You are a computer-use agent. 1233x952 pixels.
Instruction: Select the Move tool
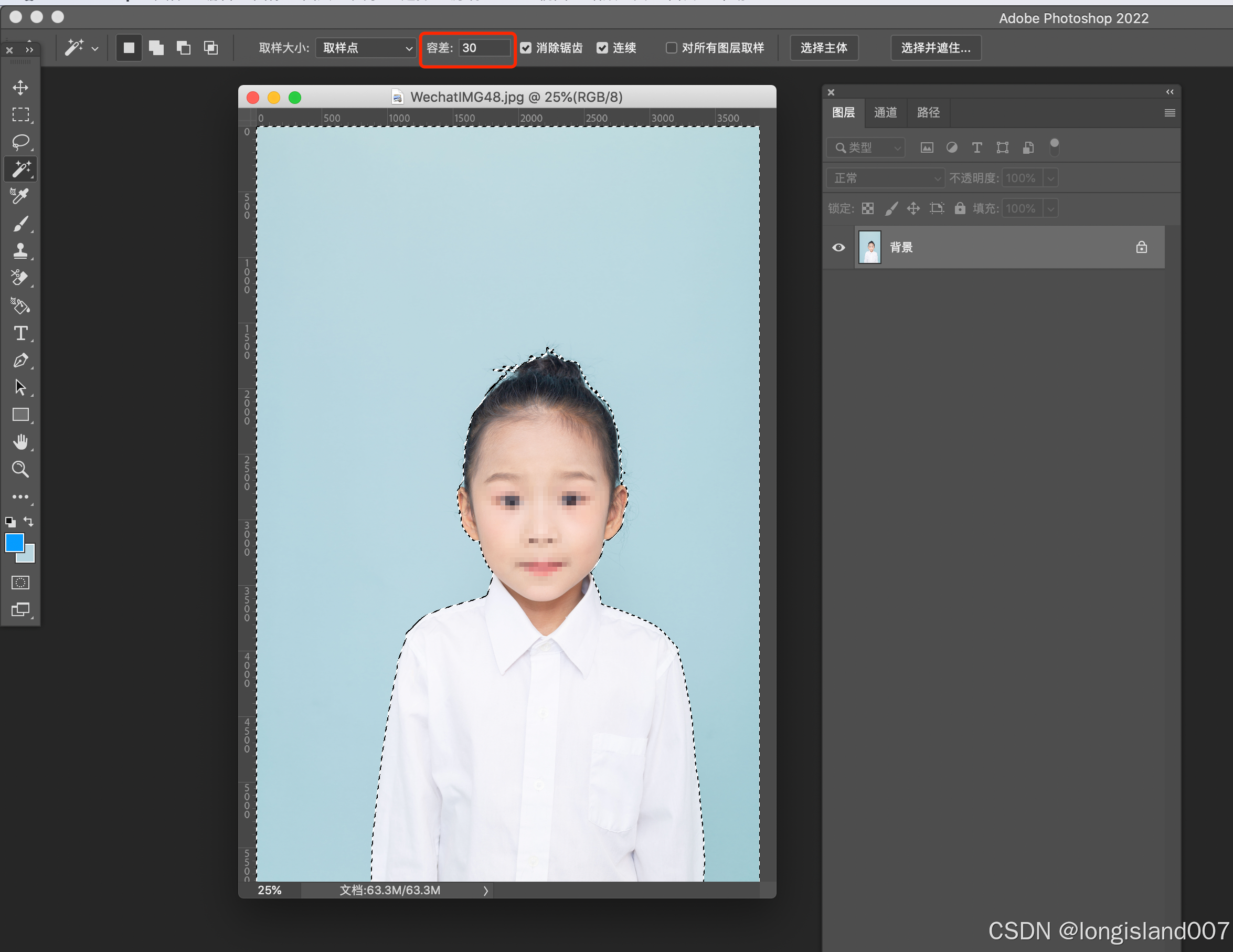pos(21,88)
